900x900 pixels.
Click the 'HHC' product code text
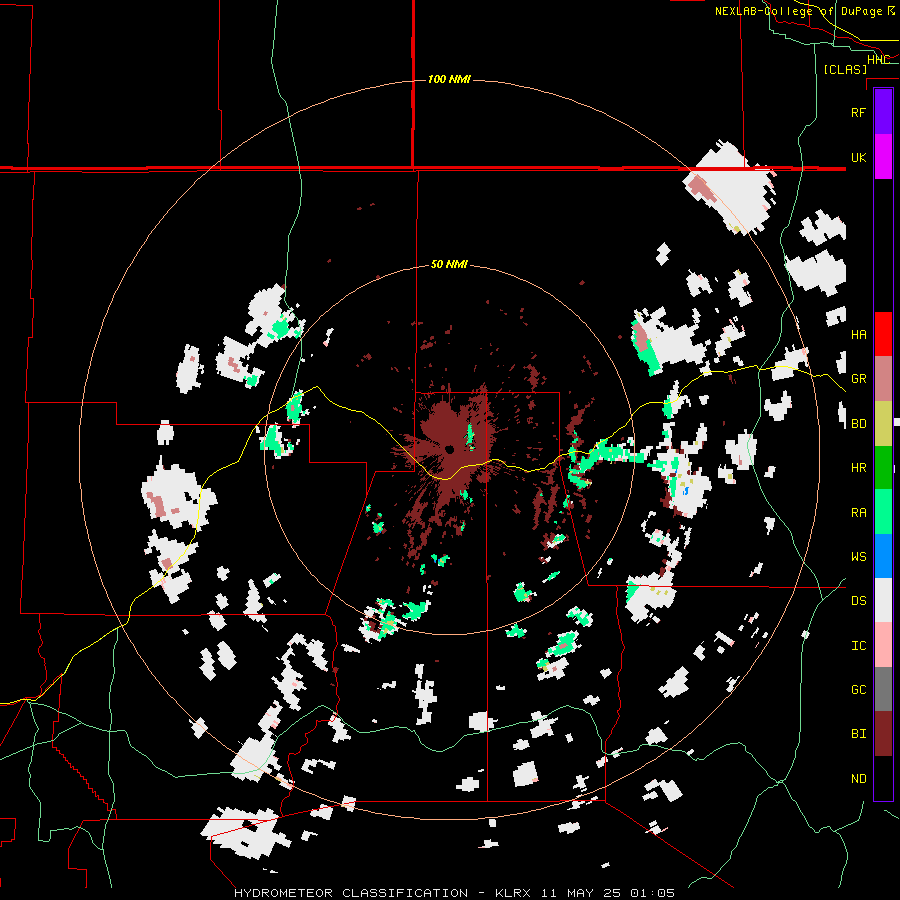tap(878, 60)
